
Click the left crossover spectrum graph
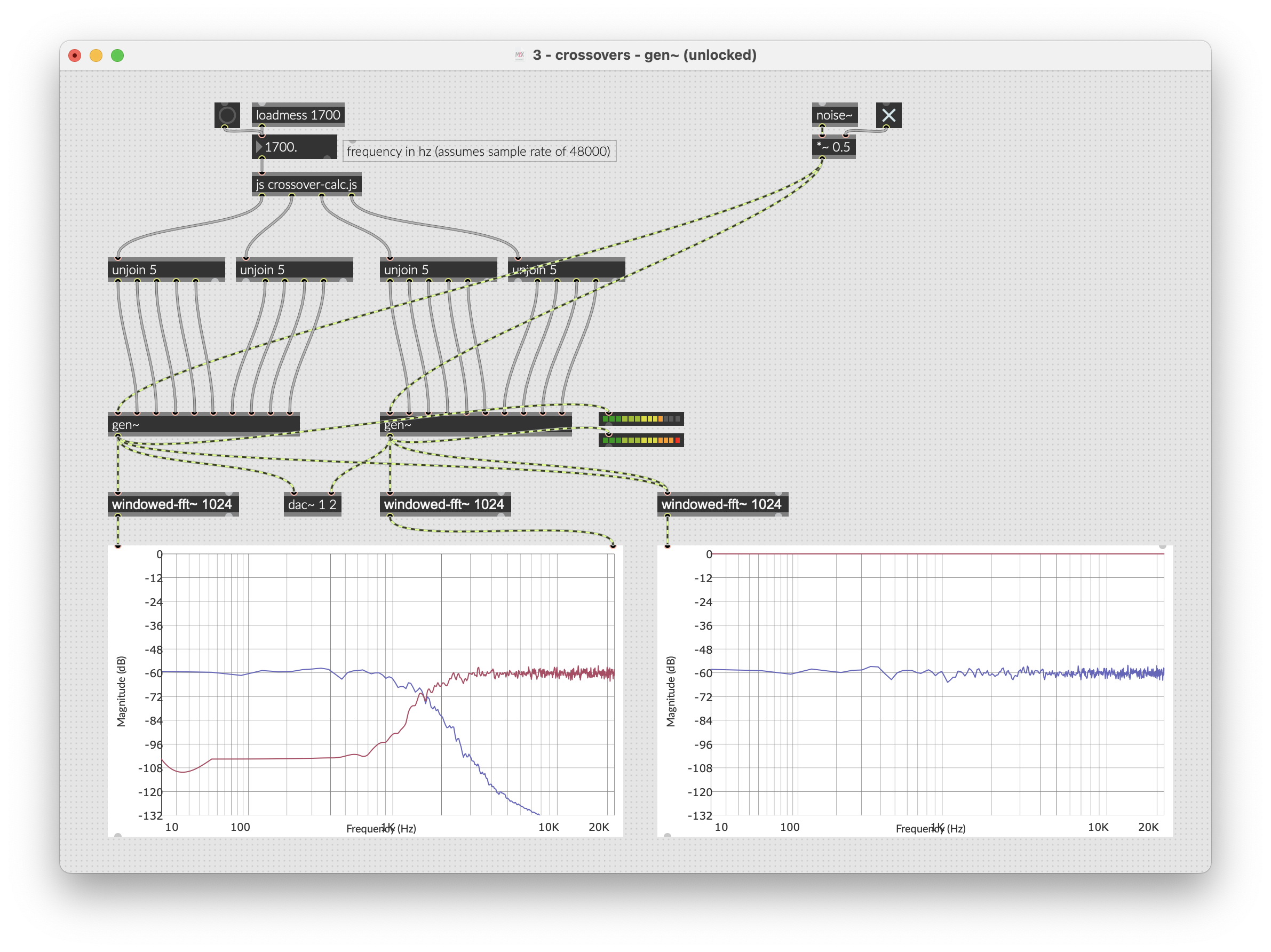pyautogui.click(x=365, y=689)
